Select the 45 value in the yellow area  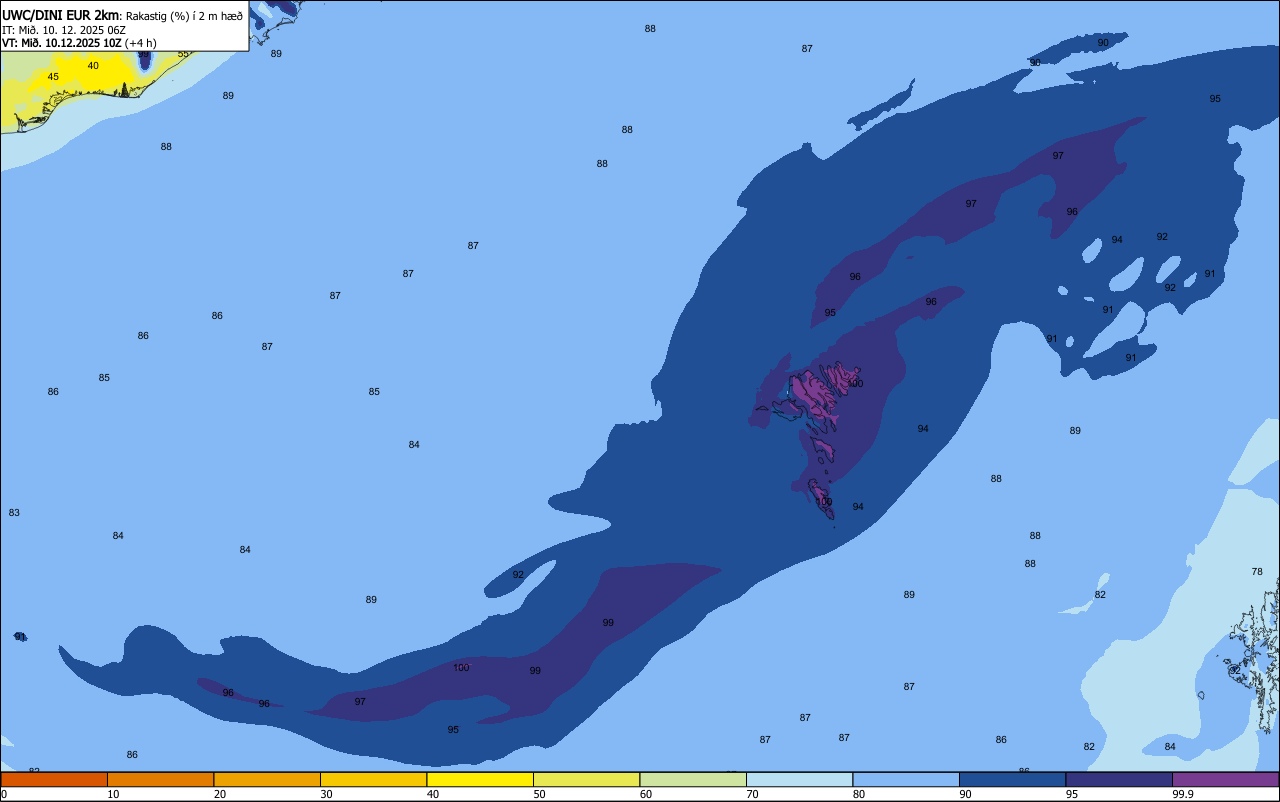53,77
